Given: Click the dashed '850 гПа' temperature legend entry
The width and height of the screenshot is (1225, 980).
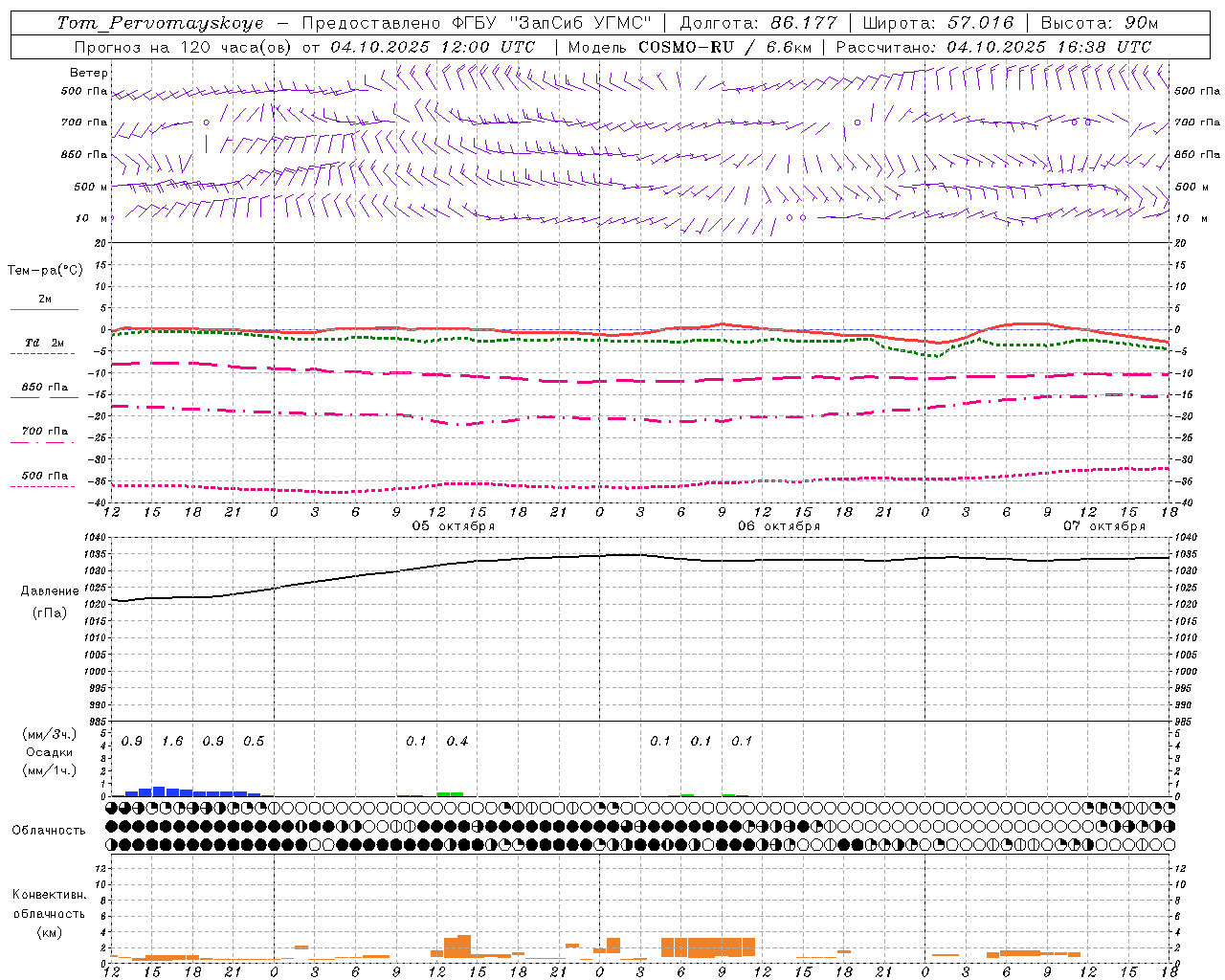Looking at the screenshot, I should click(x=43, y=391).
